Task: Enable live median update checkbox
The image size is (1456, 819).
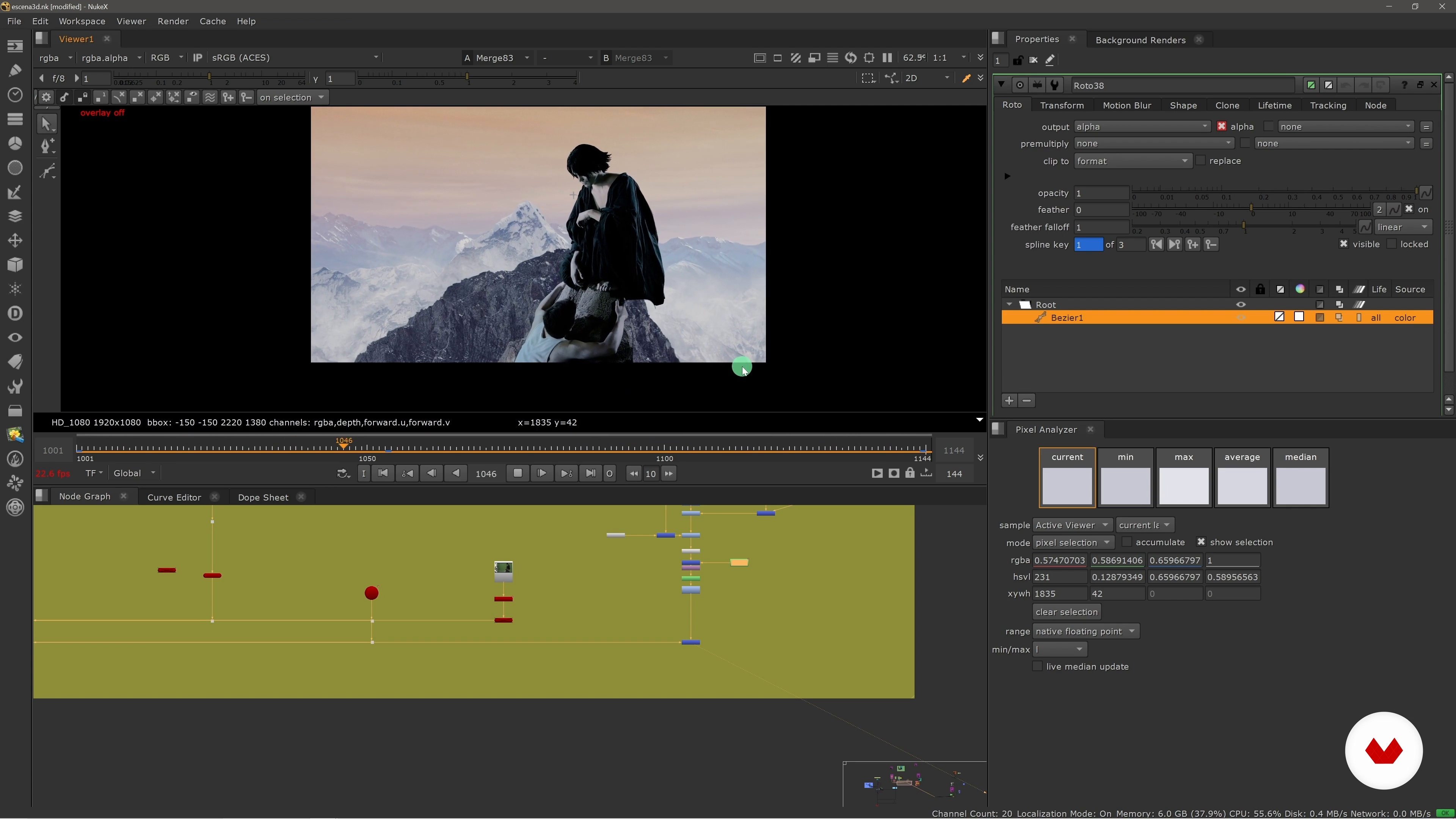Action: coord(1037,667)
